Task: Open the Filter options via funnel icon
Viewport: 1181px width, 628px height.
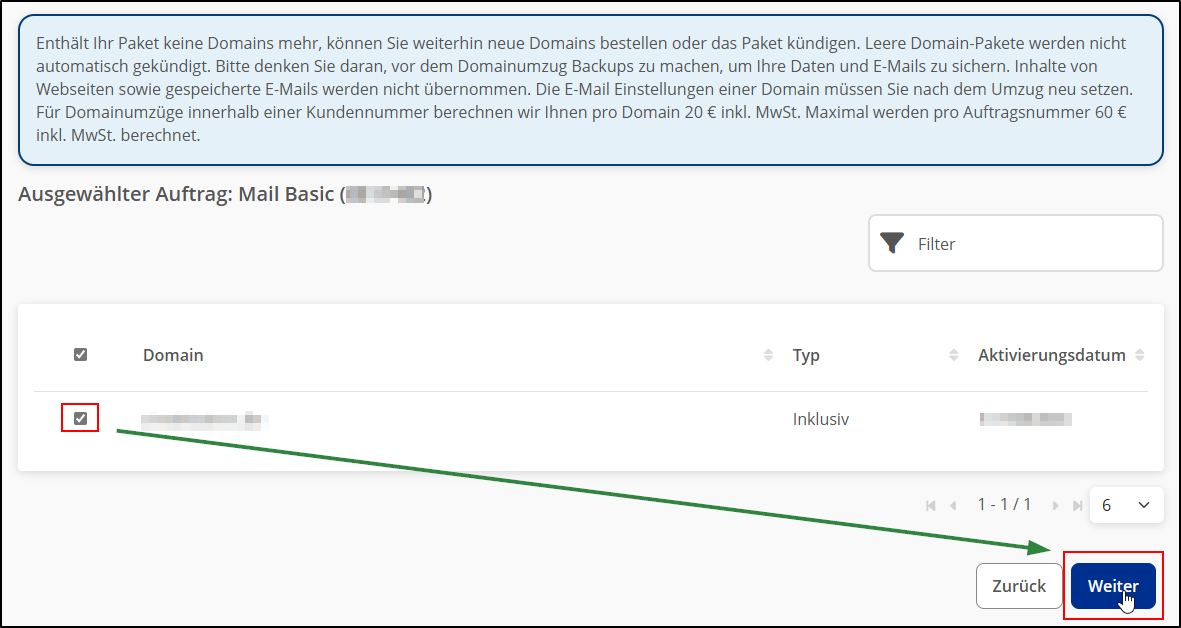Action: 893,243
